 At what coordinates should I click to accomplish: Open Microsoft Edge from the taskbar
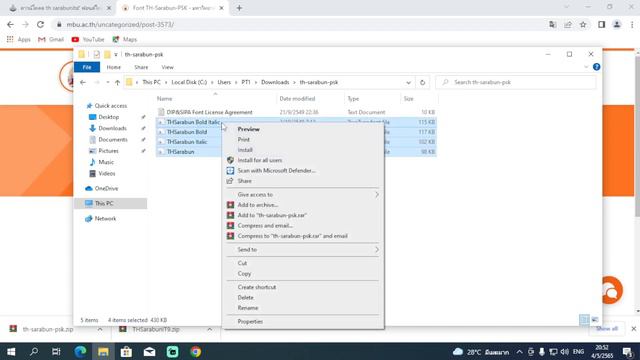[80, 351]
